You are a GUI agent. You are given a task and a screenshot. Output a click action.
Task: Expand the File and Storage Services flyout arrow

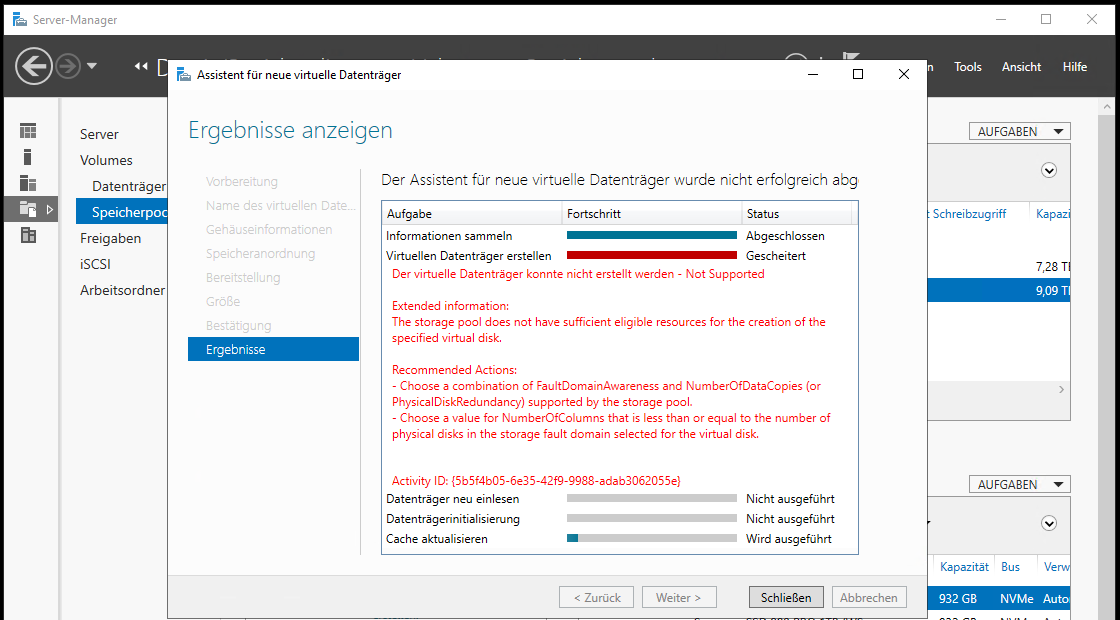pyautogui.click(x=49, y=209)
